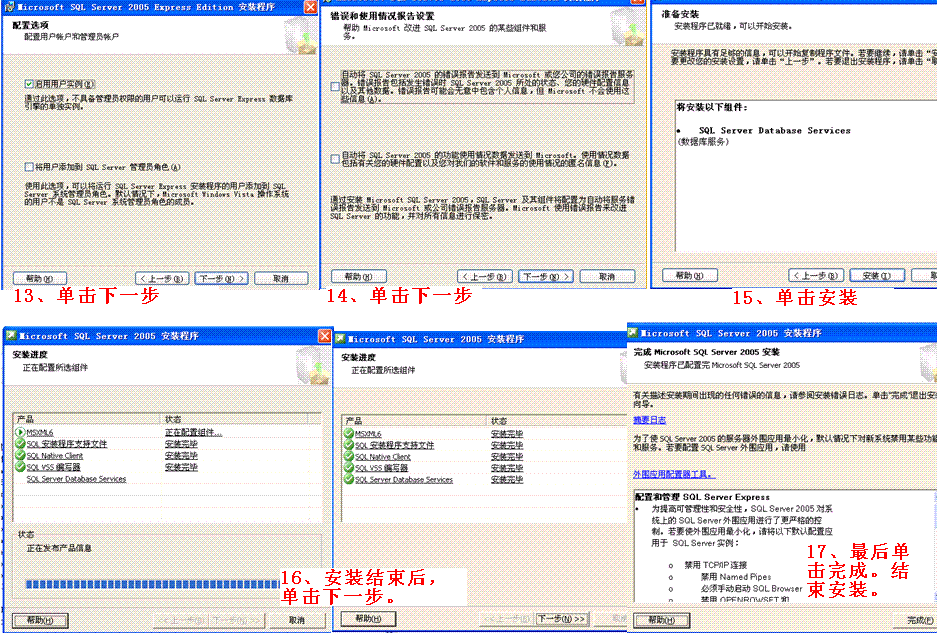Enable the 功能使用情况数据发送 checkbox

[335, 159]
